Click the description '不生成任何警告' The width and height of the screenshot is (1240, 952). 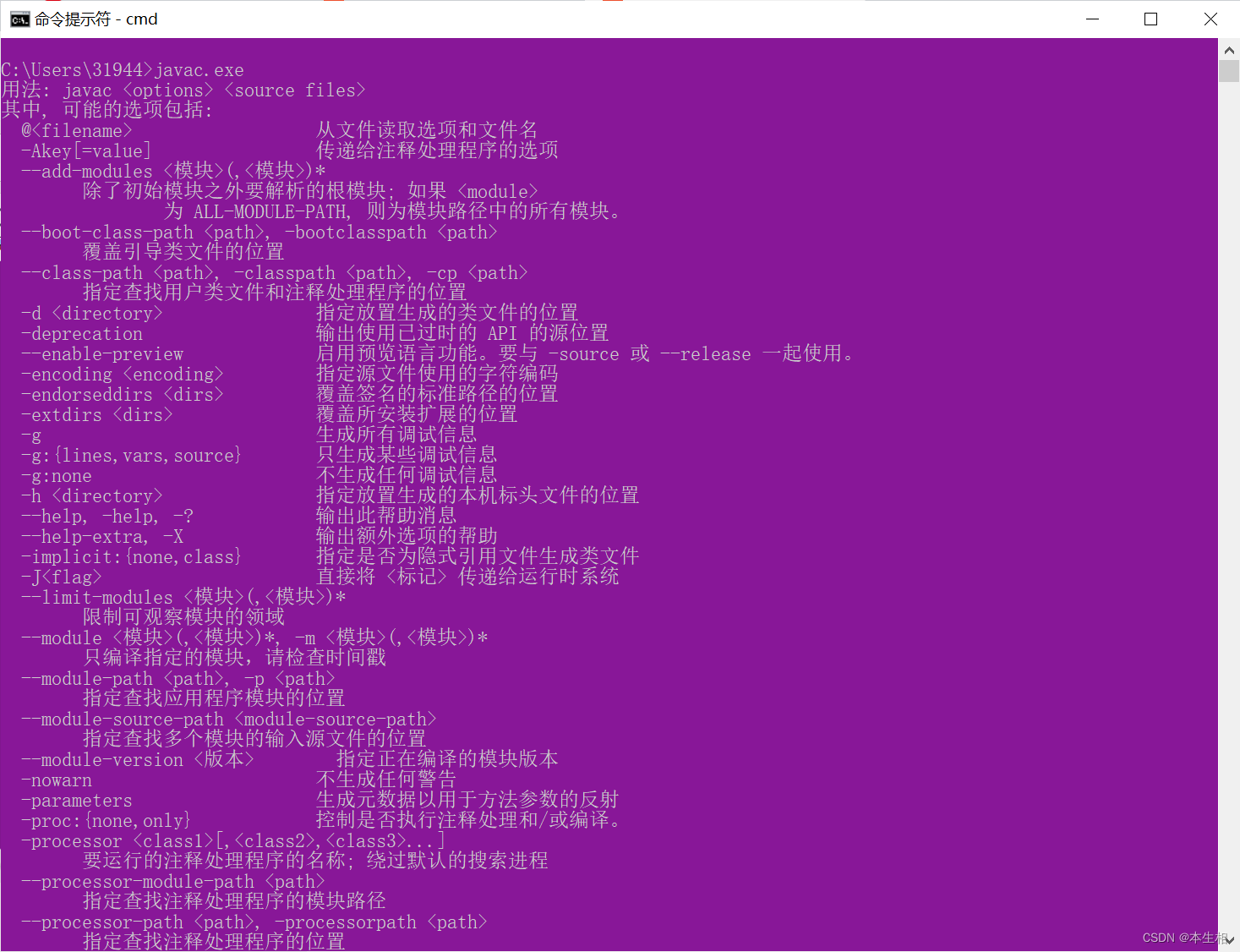point(386,780)
